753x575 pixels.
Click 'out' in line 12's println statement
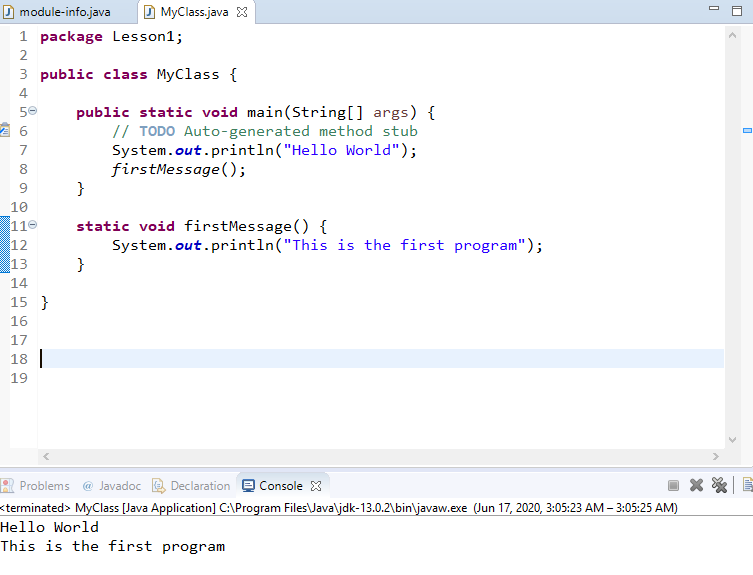click(188, 245)
